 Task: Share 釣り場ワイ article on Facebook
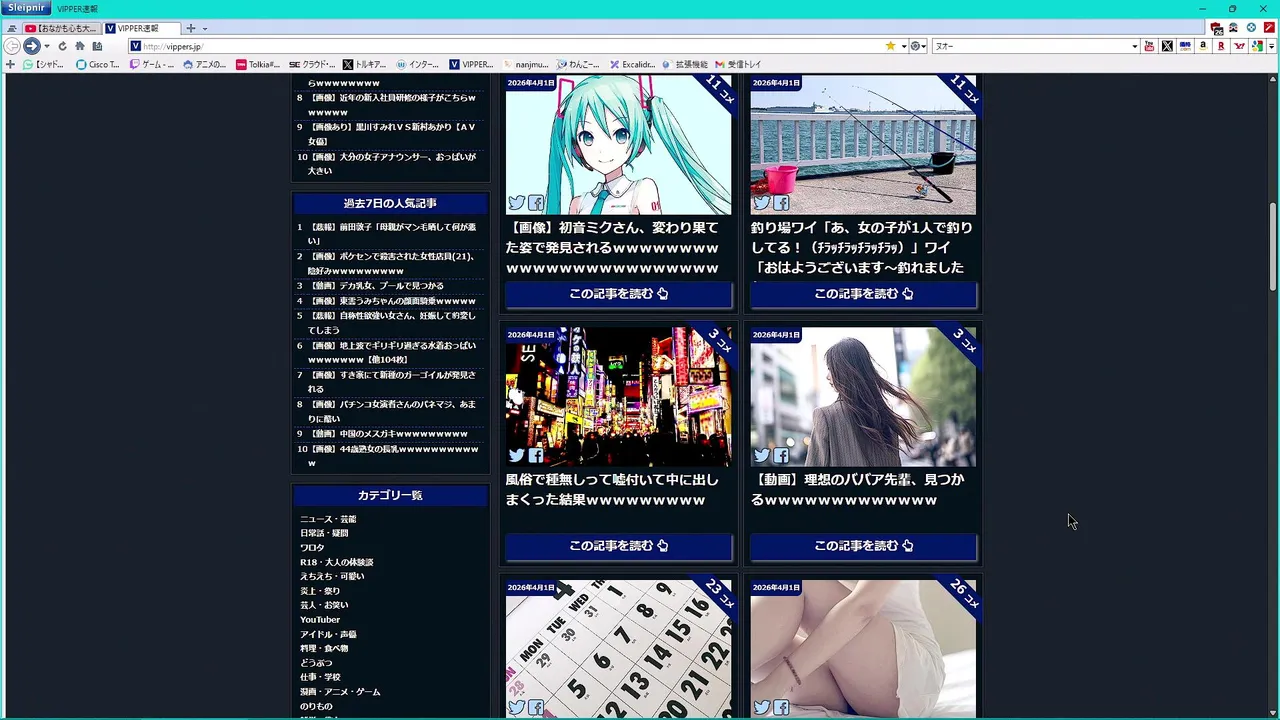781,203
